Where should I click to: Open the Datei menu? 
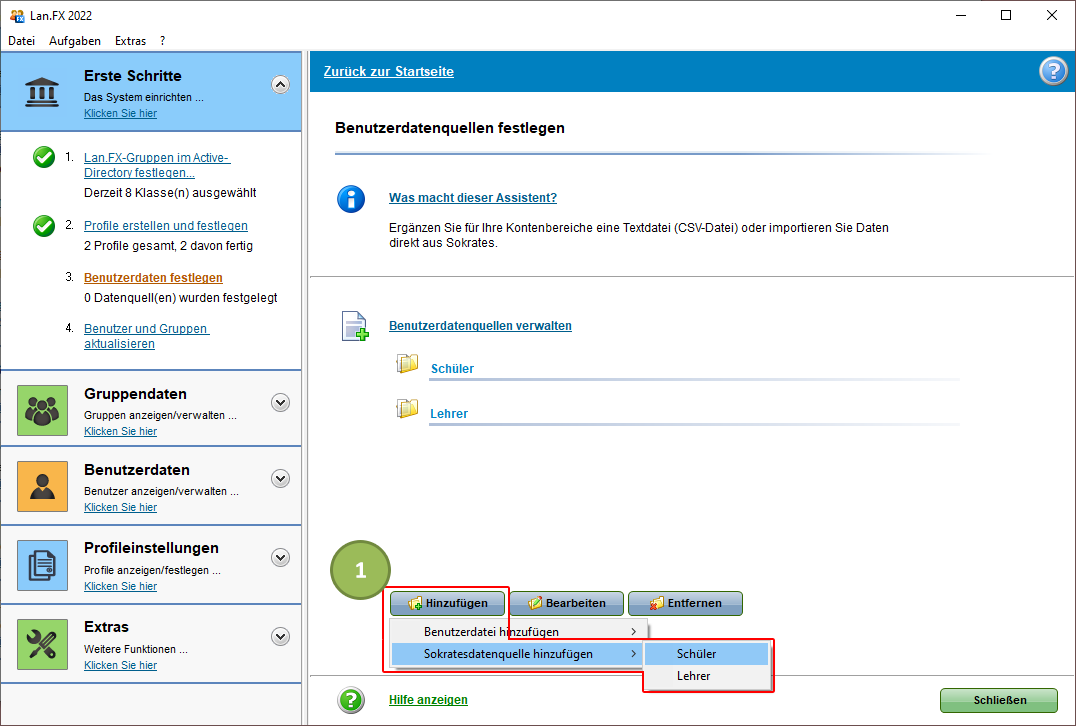pyautogui.click(x=21, y=40)
